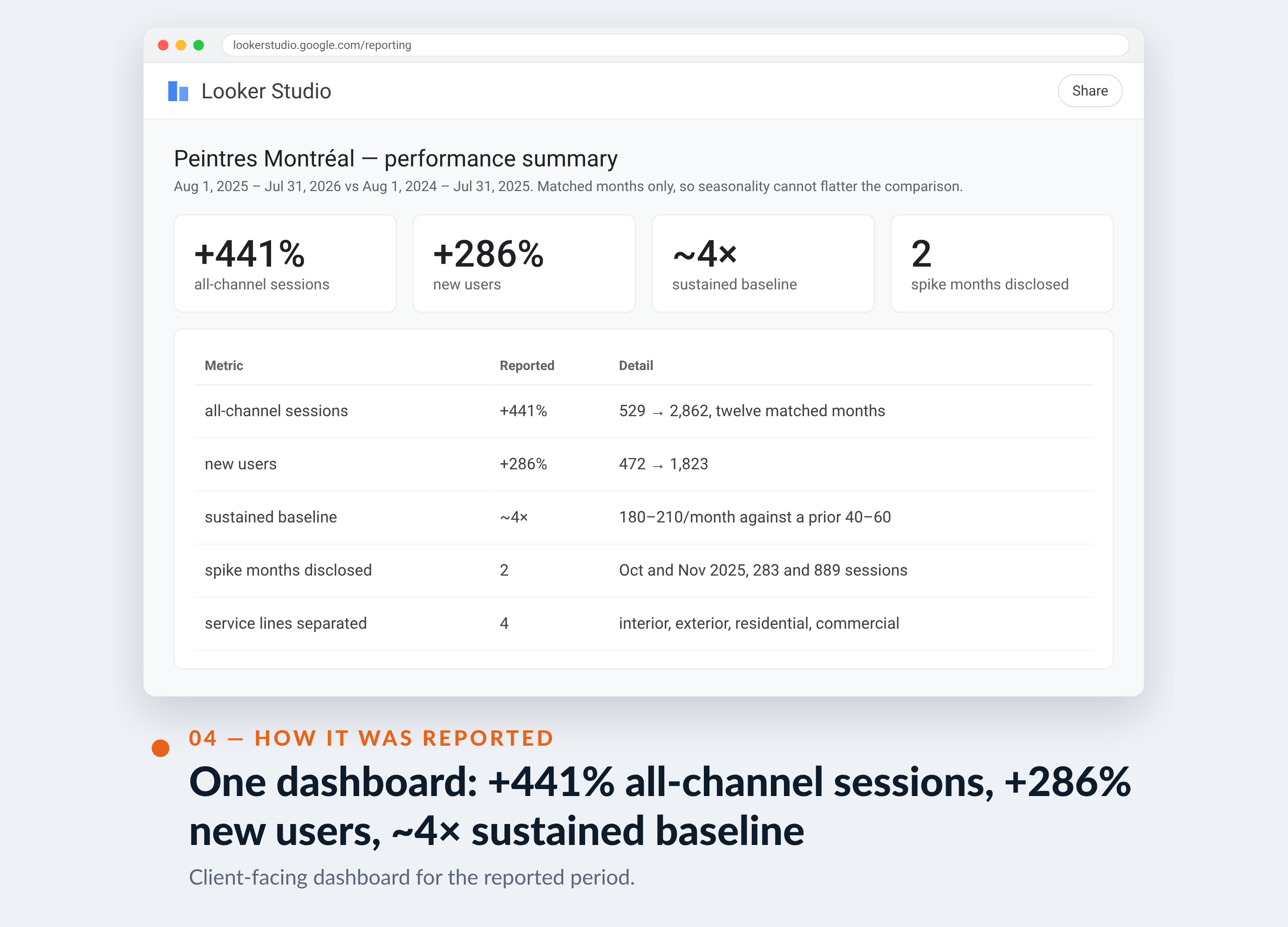The image size is (1288, 927).
Task: Click the date range comparison subtitle
Action: click(568, 186)
